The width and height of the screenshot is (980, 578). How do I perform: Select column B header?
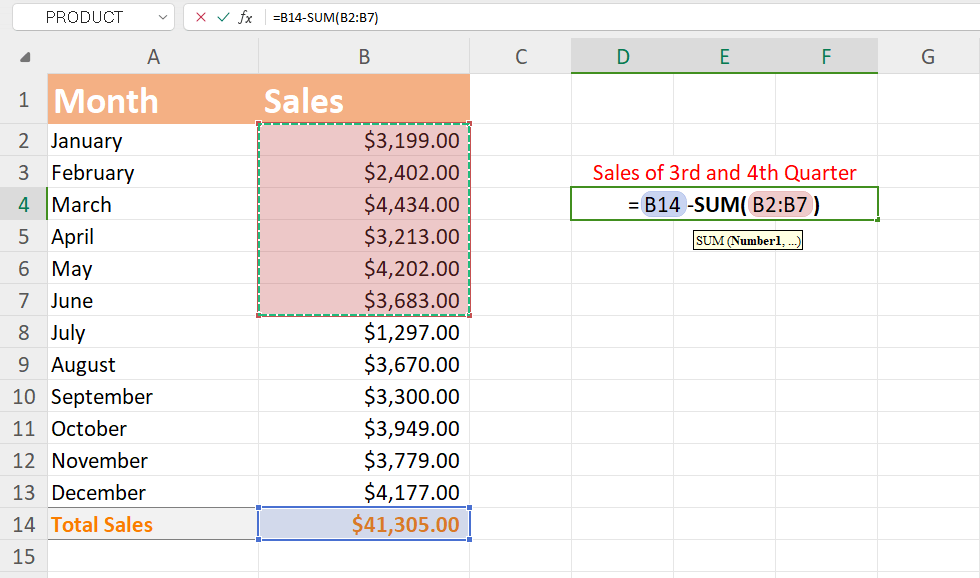pyautogui.click(x=363, y=57)
